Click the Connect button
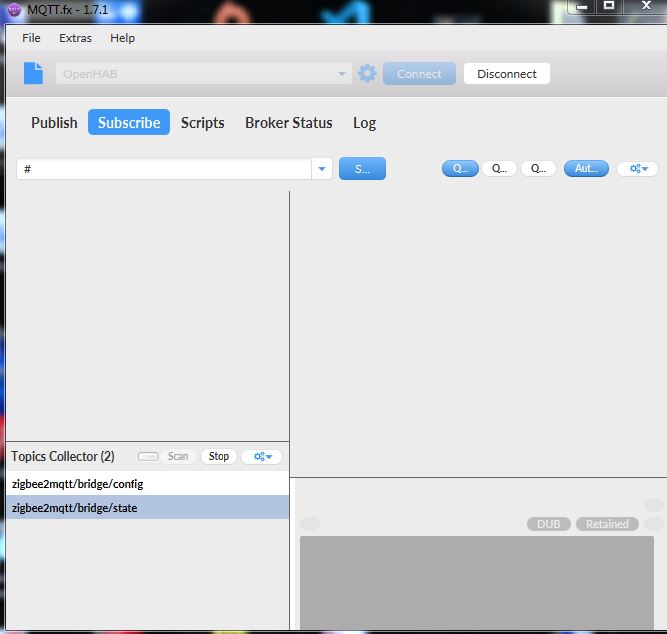 point(419,74)
